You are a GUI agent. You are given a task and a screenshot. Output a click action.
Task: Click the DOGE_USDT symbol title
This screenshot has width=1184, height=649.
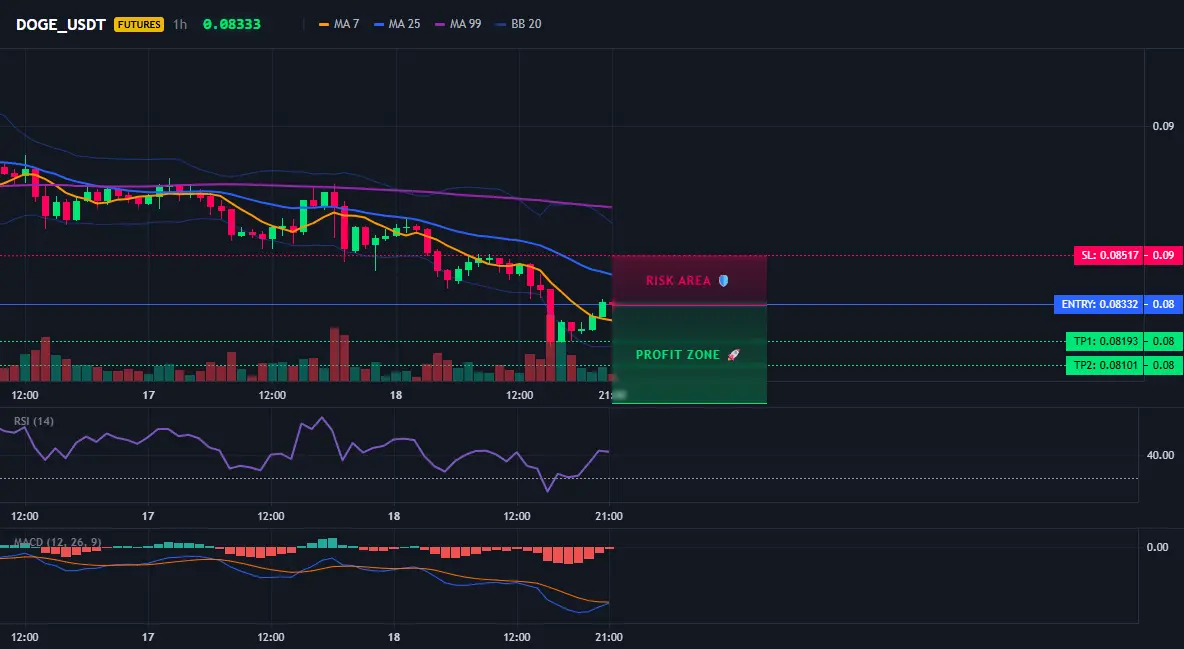point(60,24)
